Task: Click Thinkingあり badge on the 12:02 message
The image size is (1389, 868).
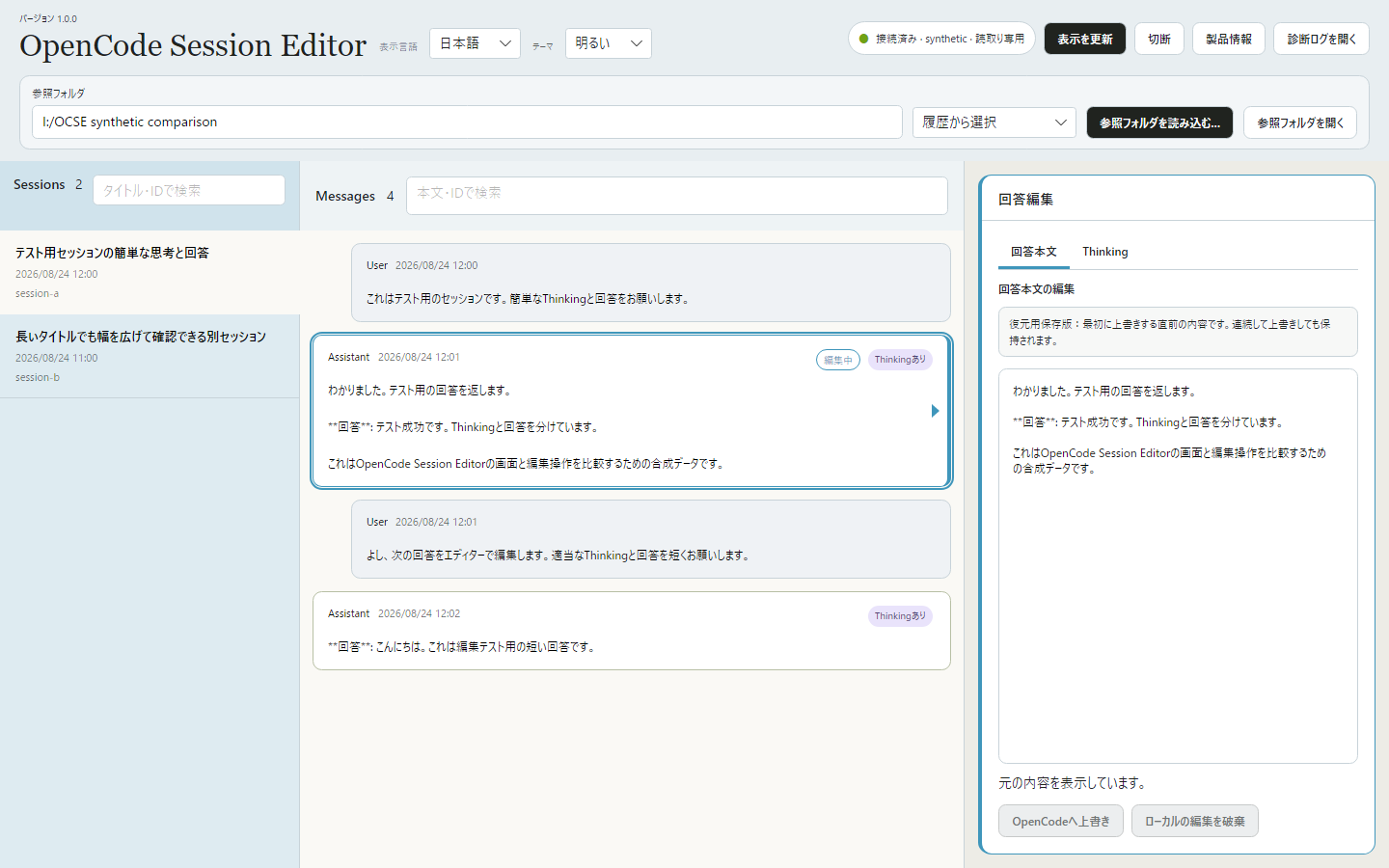Action: (x=900, y=616)
